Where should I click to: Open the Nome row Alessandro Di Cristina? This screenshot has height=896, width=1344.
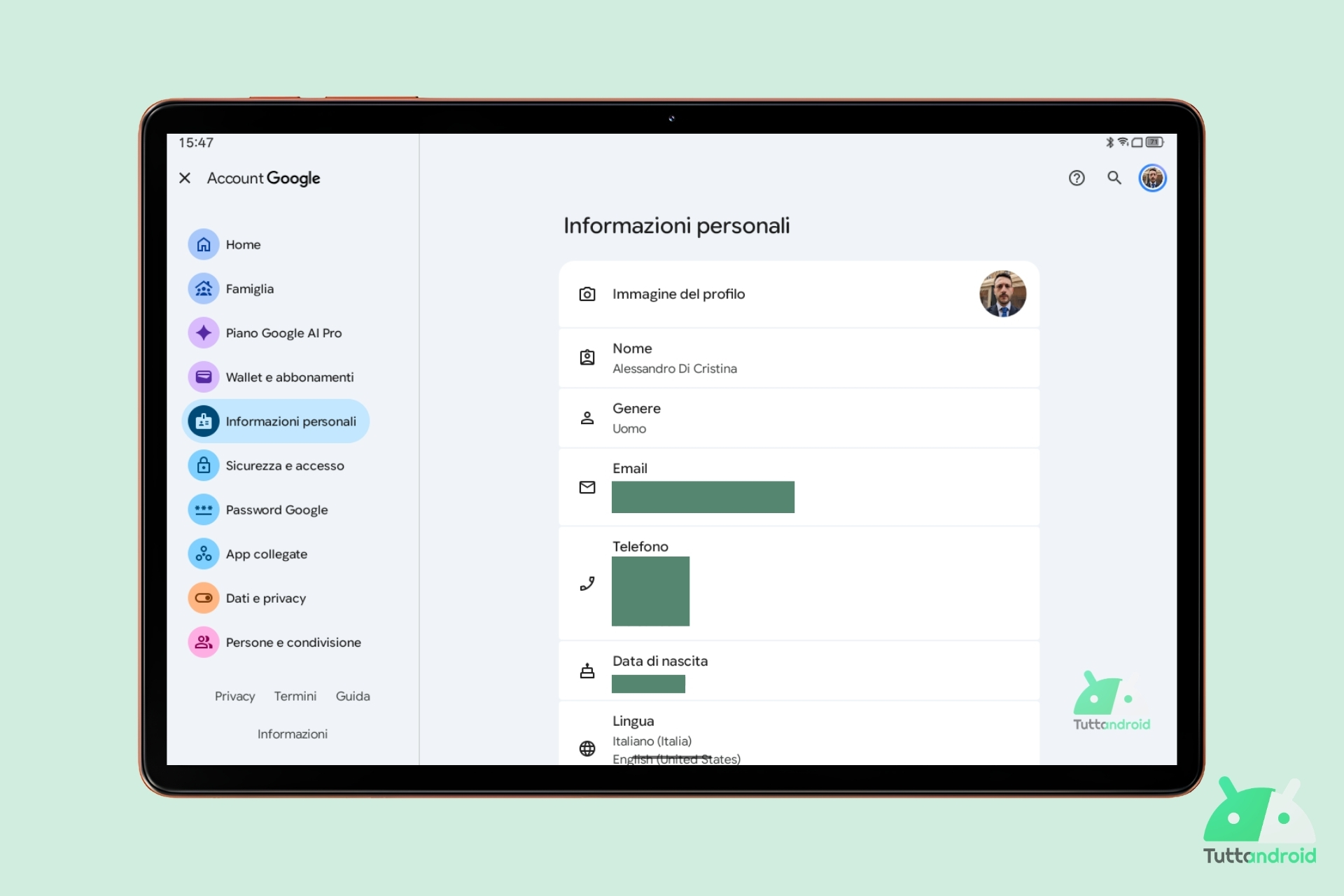click(799, 358)
